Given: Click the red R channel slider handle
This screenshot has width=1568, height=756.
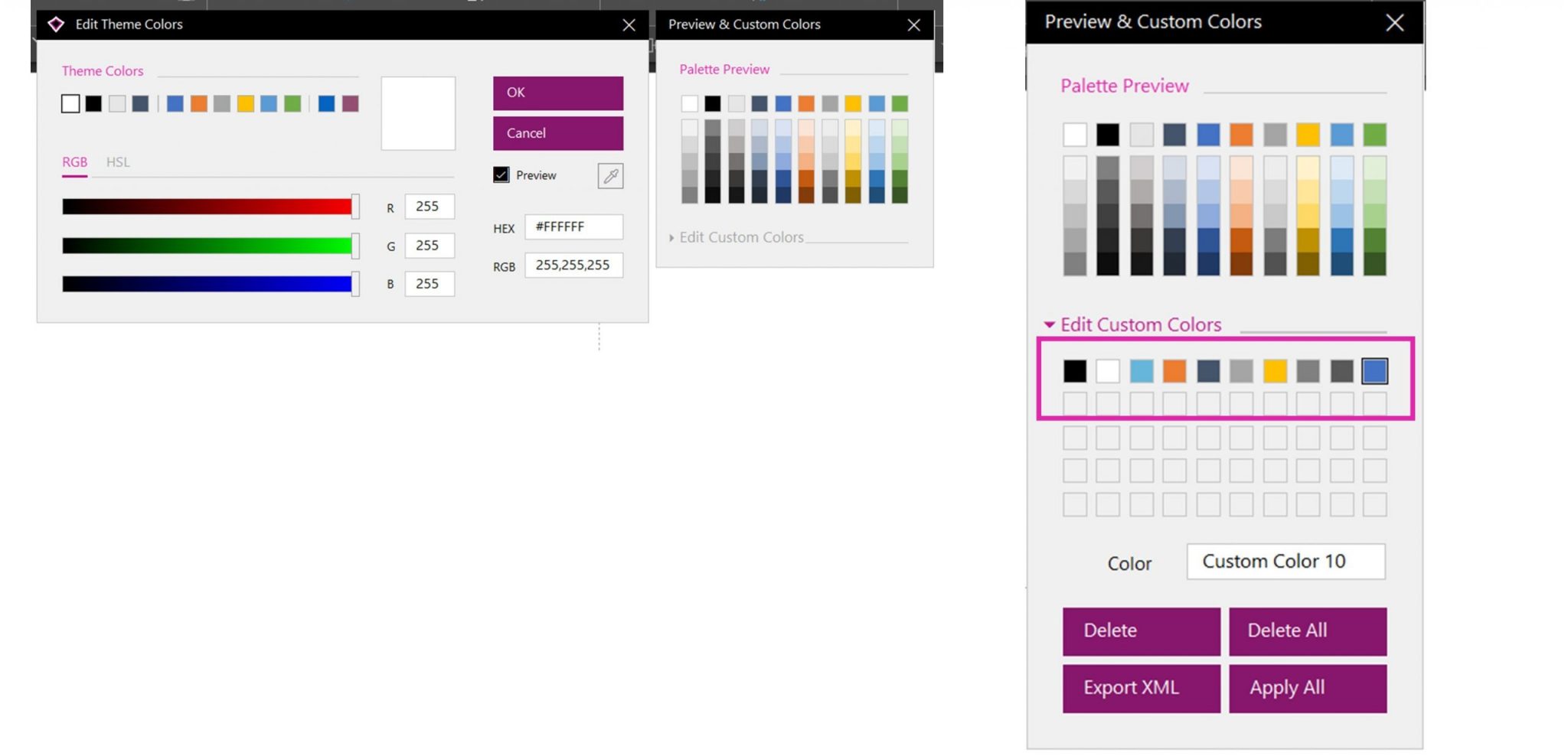Looking at the screenshot, I should [355, 207].
